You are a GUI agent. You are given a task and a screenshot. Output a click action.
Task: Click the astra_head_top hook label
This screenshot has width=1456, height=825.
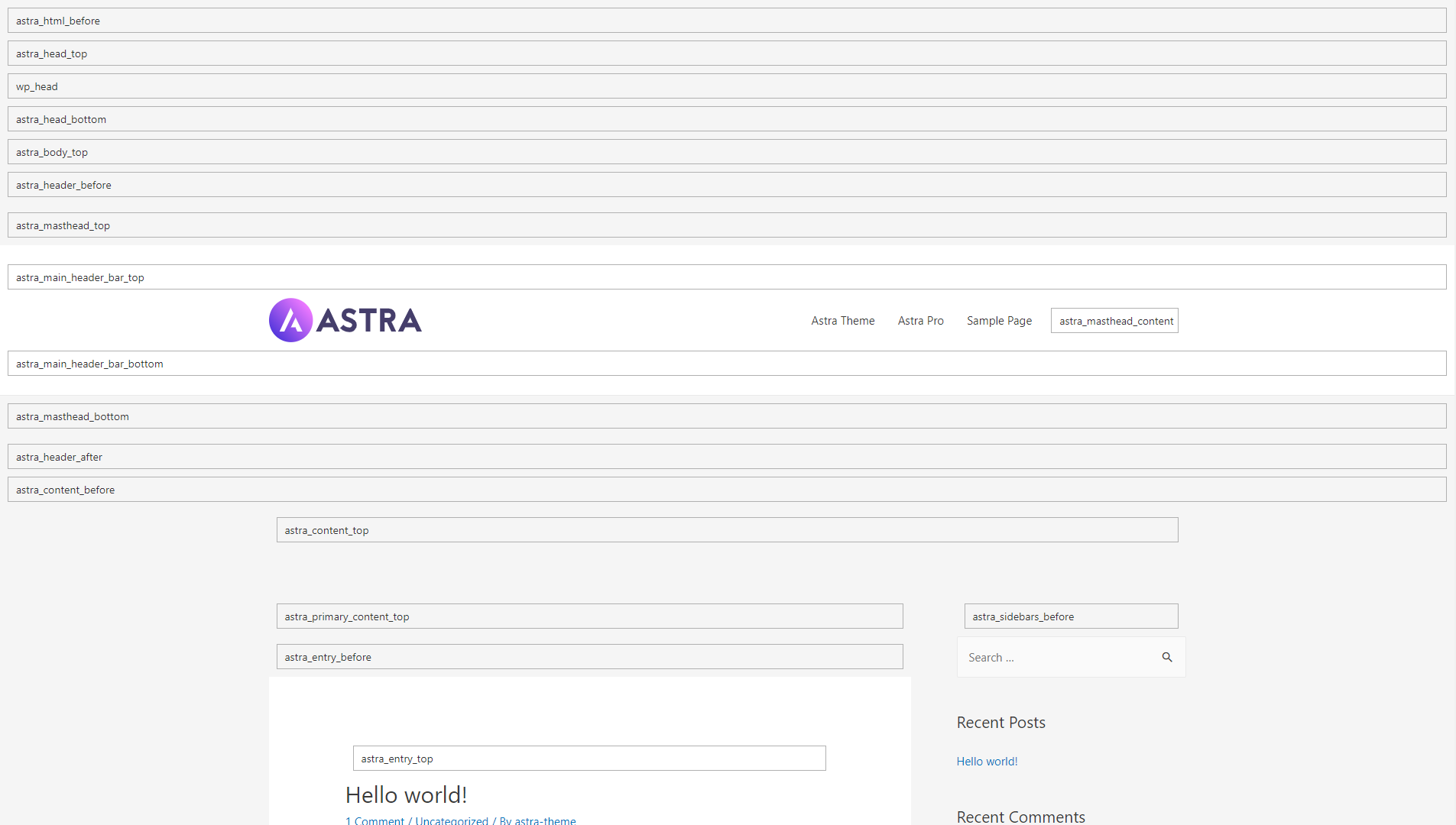52,53
